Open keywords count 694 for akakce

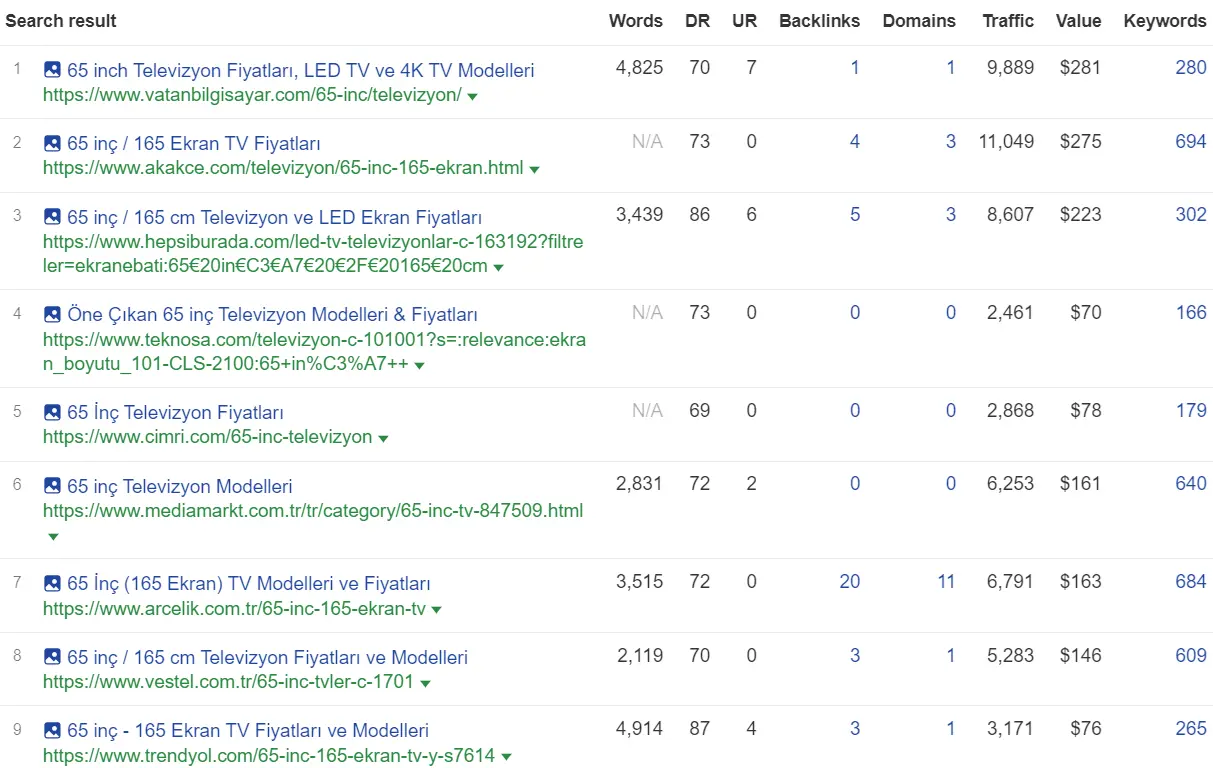[x=1191, y=142]
